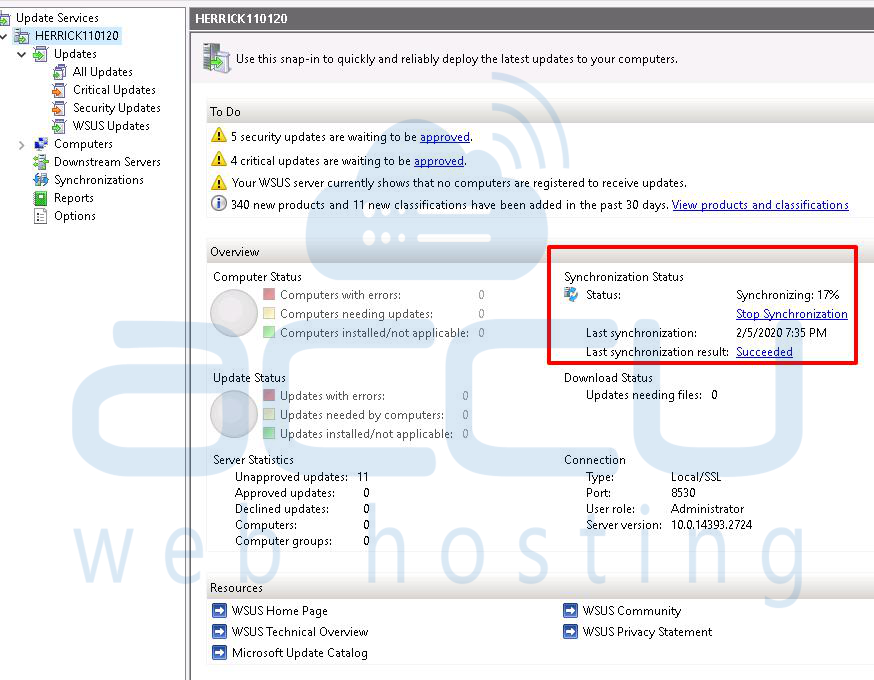Click green Updates installed/not applicable swatch
The image size is (874, 680).
[x=269, y=433]
